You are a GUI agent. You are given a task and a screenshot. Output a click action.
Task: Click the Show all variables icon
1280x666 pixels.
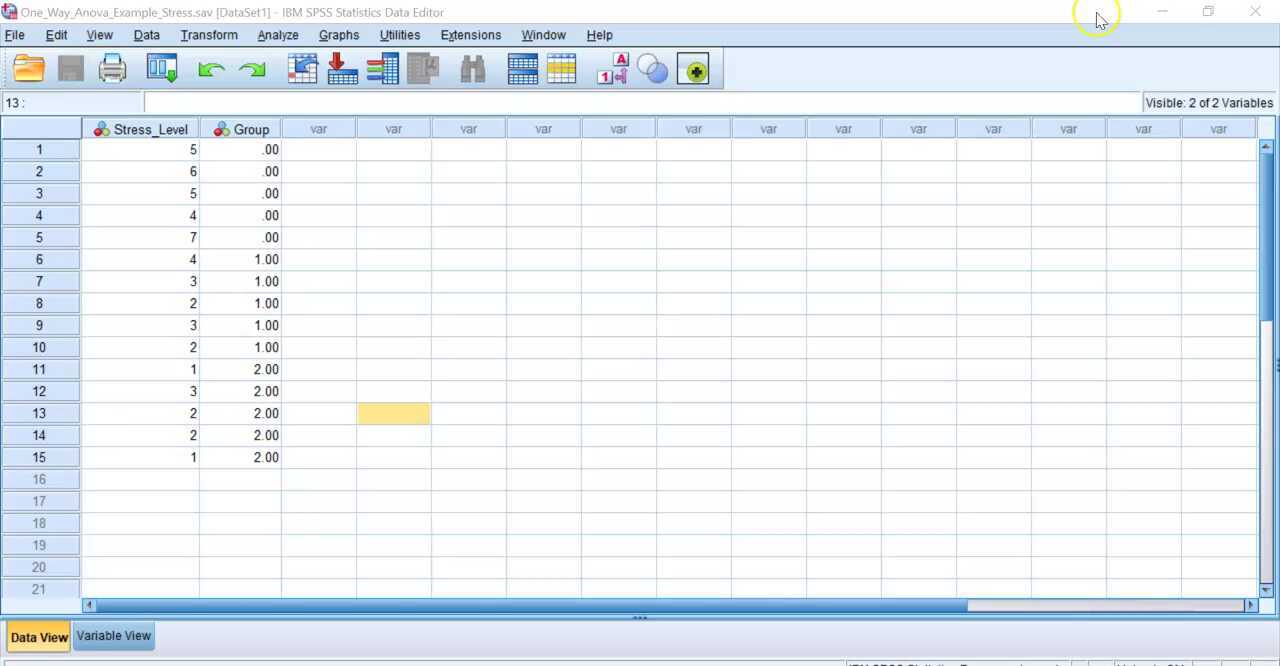click(x=693, y=68)
